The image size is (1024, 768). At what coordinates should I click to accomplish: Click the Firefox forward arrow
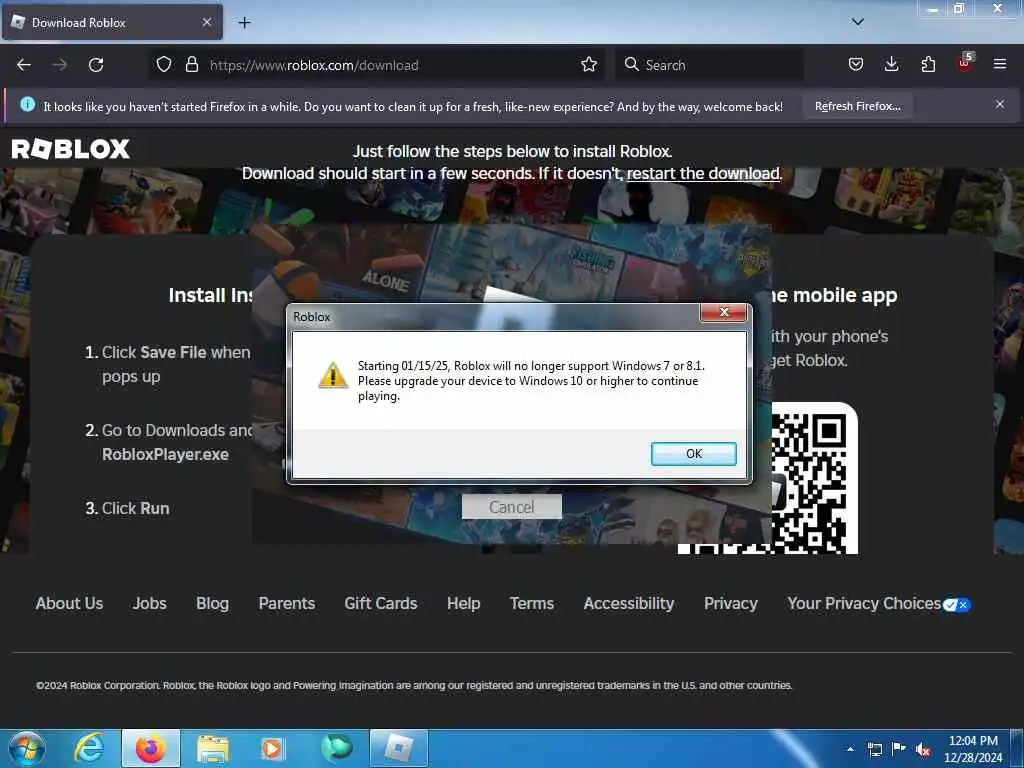(60, 65)
